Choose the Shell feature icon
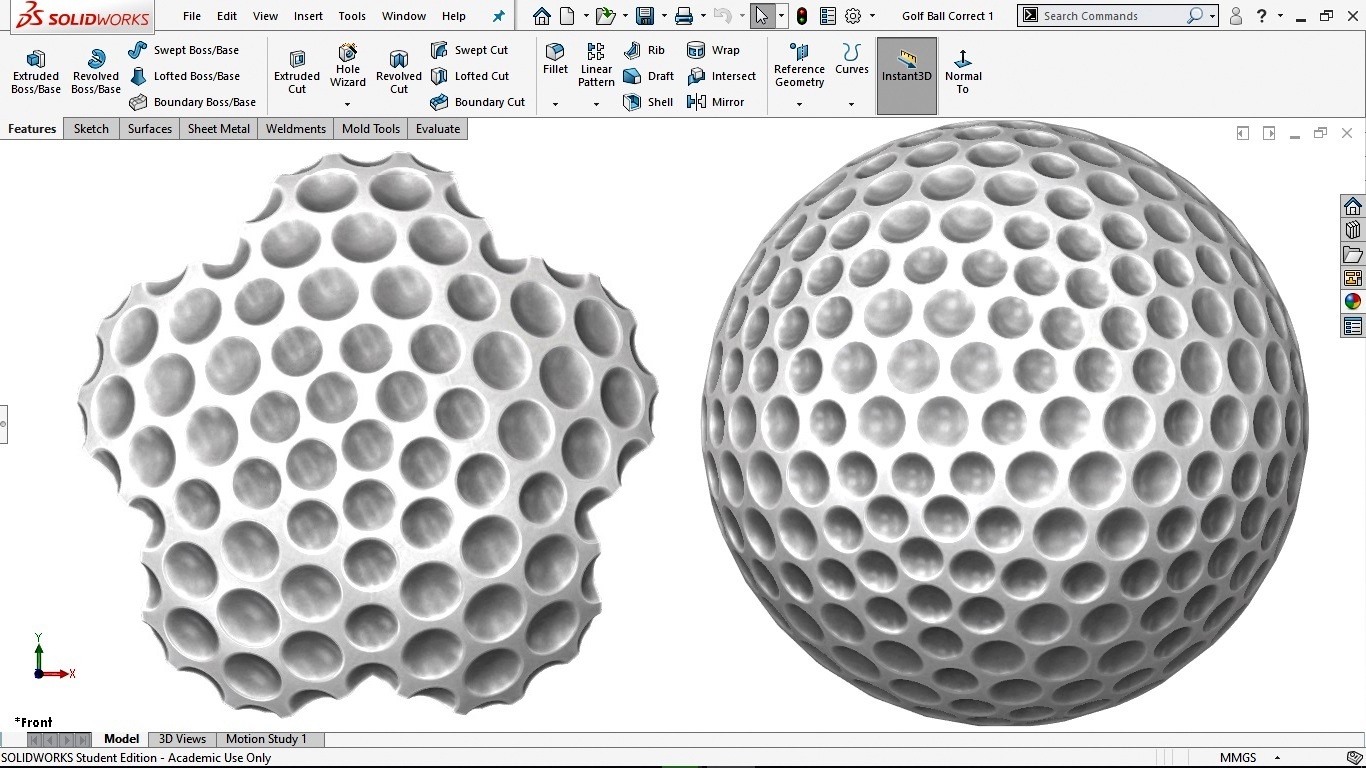This screenshot has height=768, width=1366. click(648, 102)
